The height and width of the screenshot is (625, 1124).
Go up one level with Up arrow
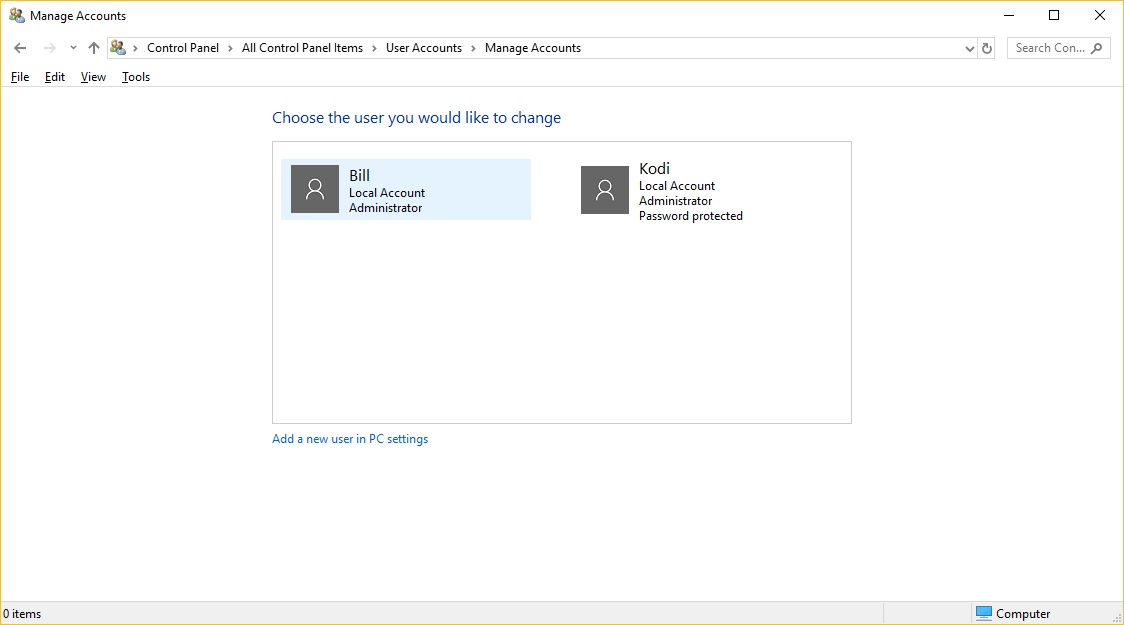(x=94, y=48)
